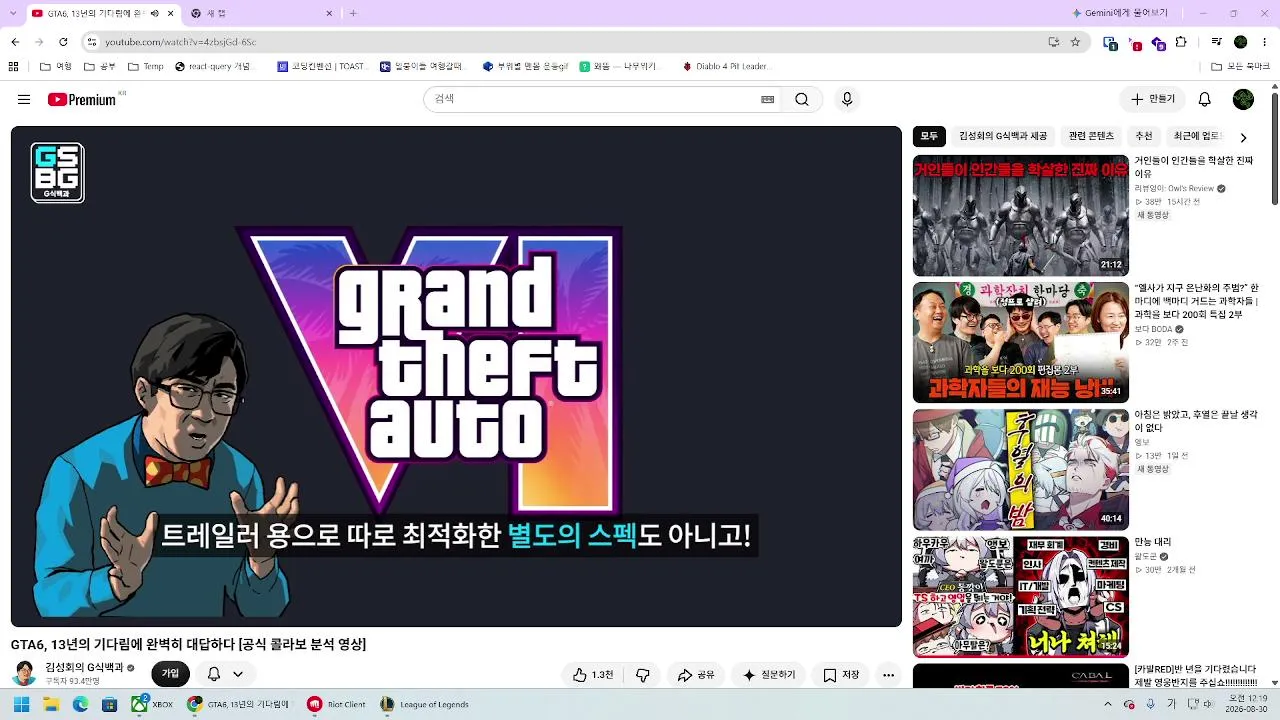Open the 아침은 밝았고 video thumbnail
The height and width of the screenshot is (720, 1280).
tap(1021, 470)
